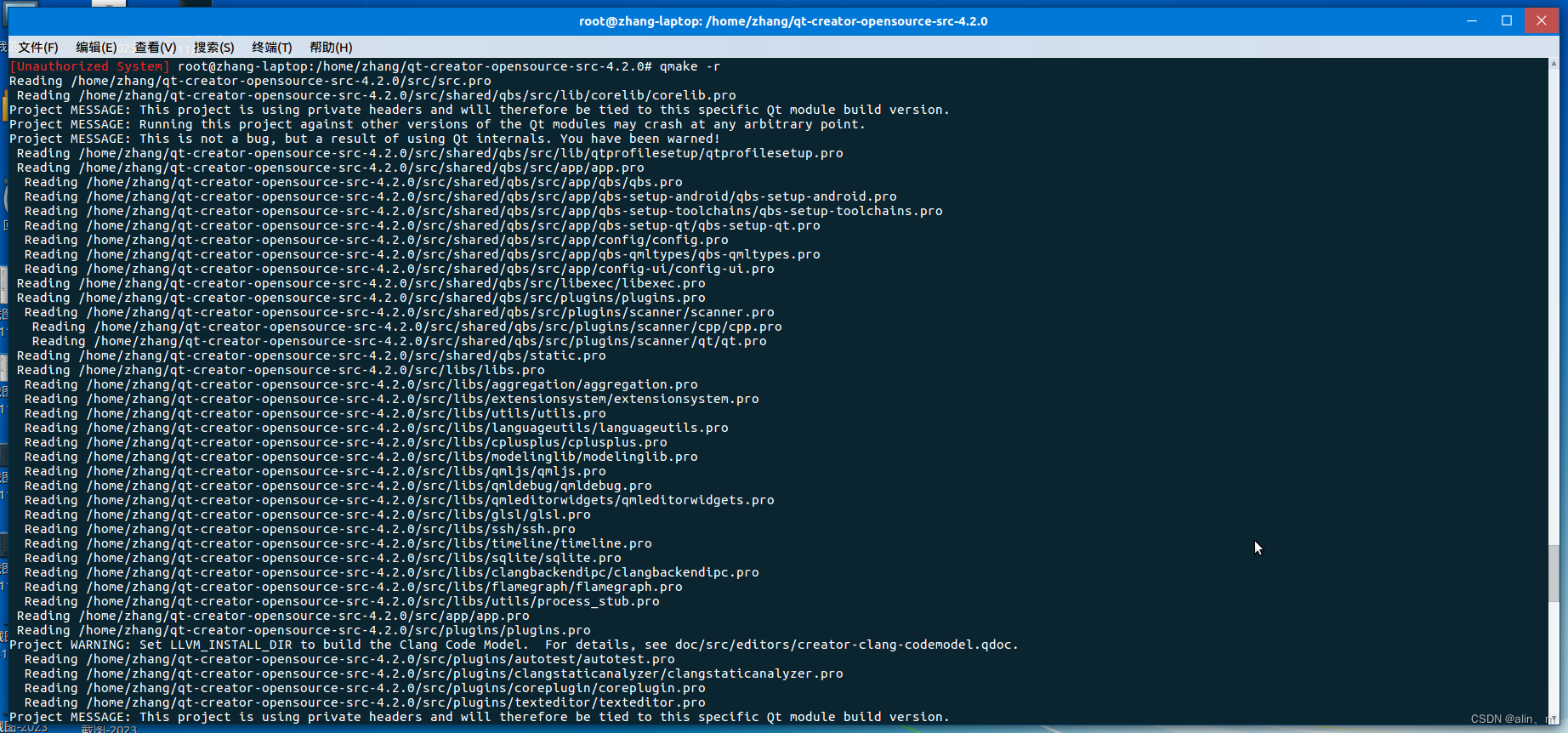1568x733 pixels.
Task: Click the qmleditorwidgets.pro line
Action: pos(400,500)
